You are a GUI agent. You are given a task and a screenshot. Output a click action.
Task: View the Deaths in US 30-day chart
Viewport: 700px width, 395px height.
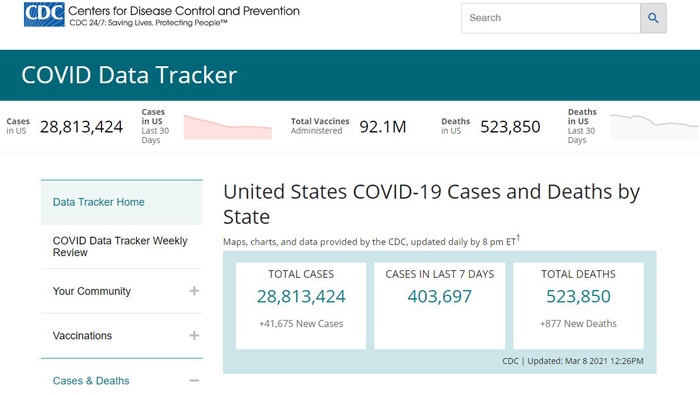point(654,127)
